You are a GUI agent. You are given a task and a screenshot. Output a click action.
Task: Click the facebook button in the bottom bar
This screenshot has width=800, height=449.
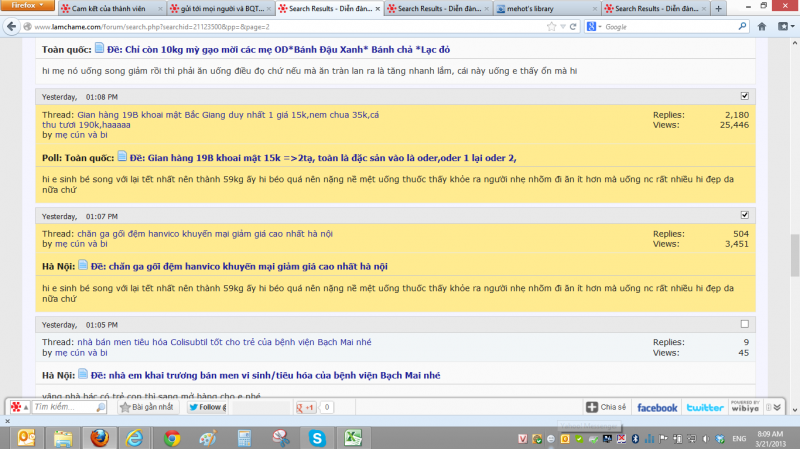point(656,408)
